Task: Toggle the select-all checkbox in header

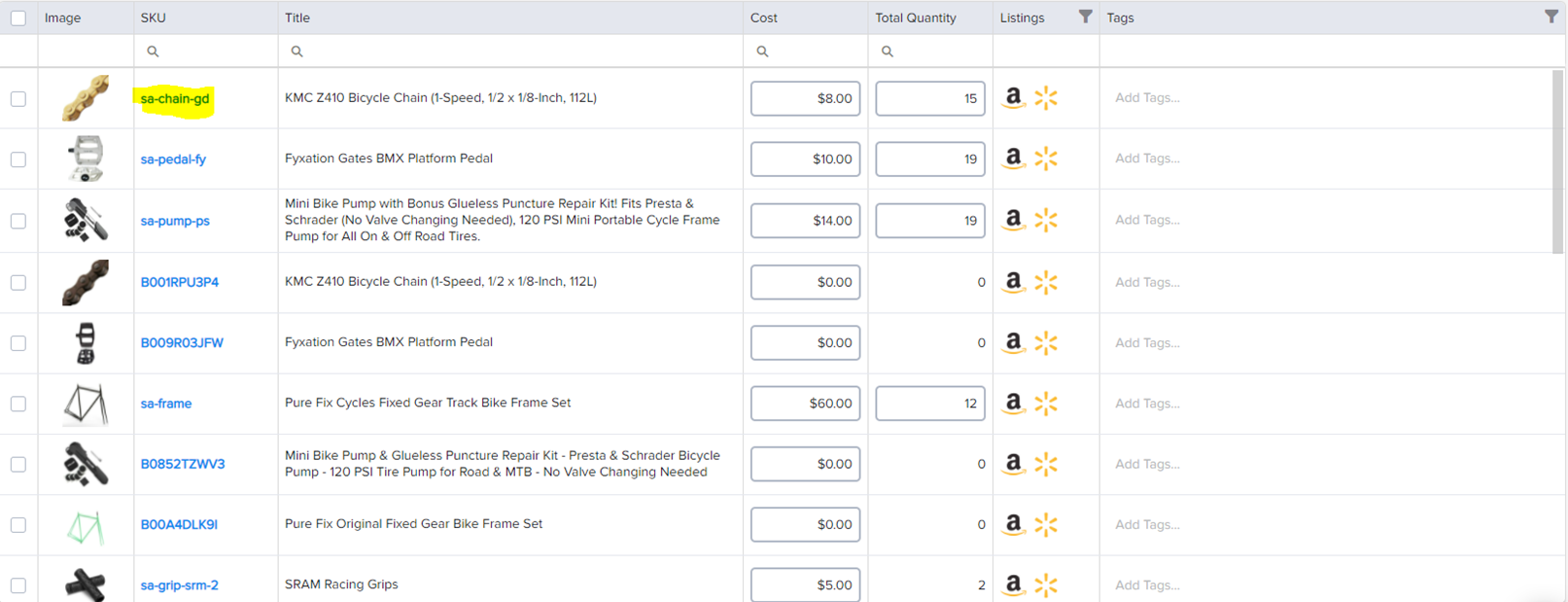Action: [x=18, y=18]
